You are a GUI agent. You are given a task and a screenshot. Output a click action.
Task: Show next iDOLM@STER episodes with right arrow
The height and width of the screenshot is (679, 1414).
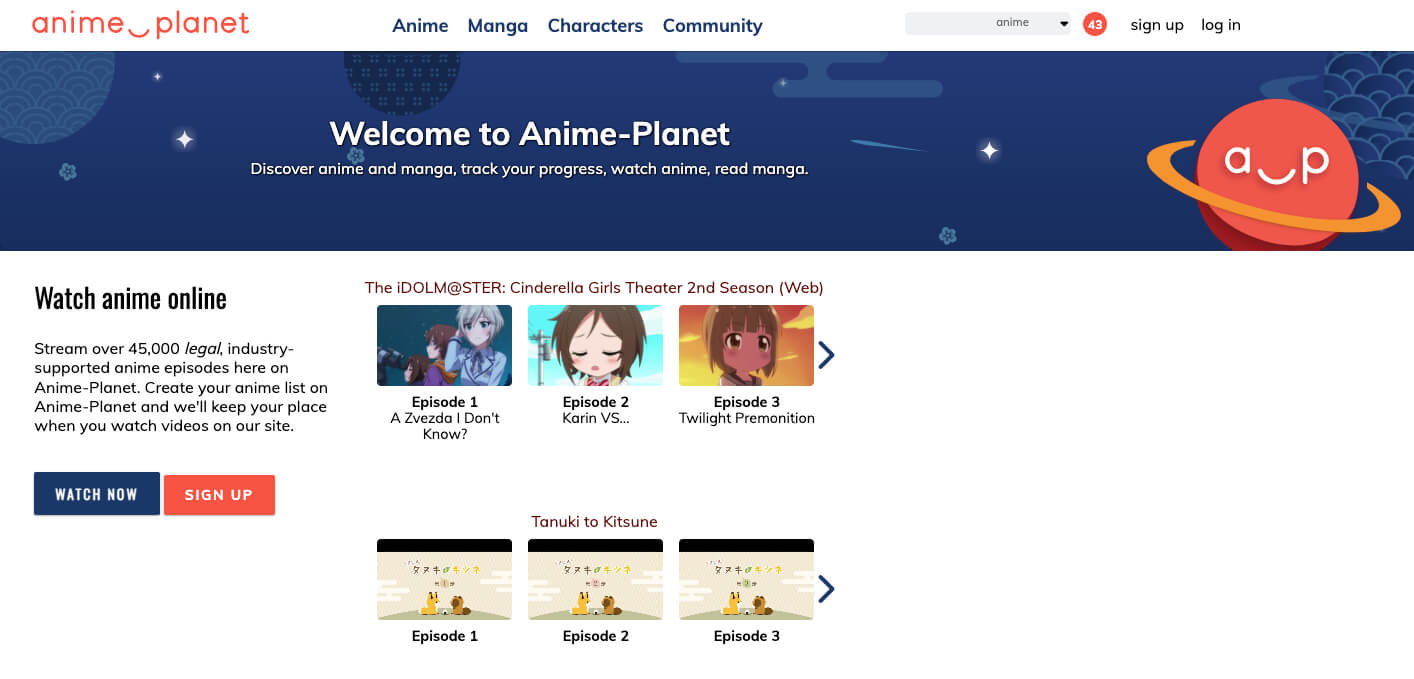[826, 355]
